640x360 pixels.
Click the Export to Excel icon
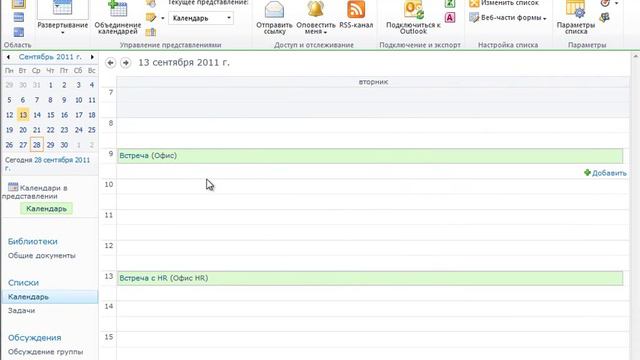(x=450, y=4)
